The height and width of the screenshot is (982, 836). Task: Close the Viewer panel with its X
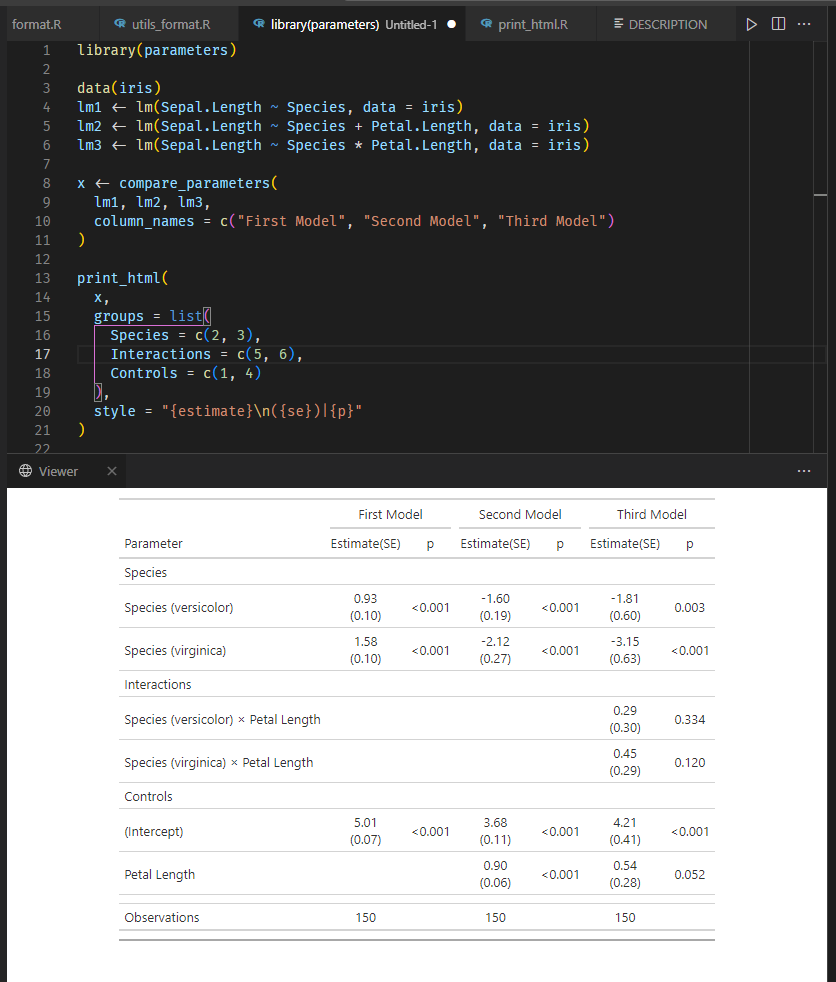111,471
